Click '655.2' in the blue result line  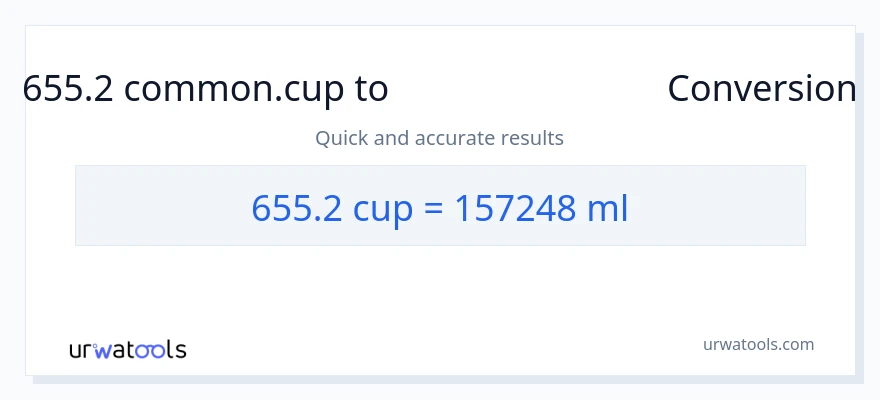point(295,207)
